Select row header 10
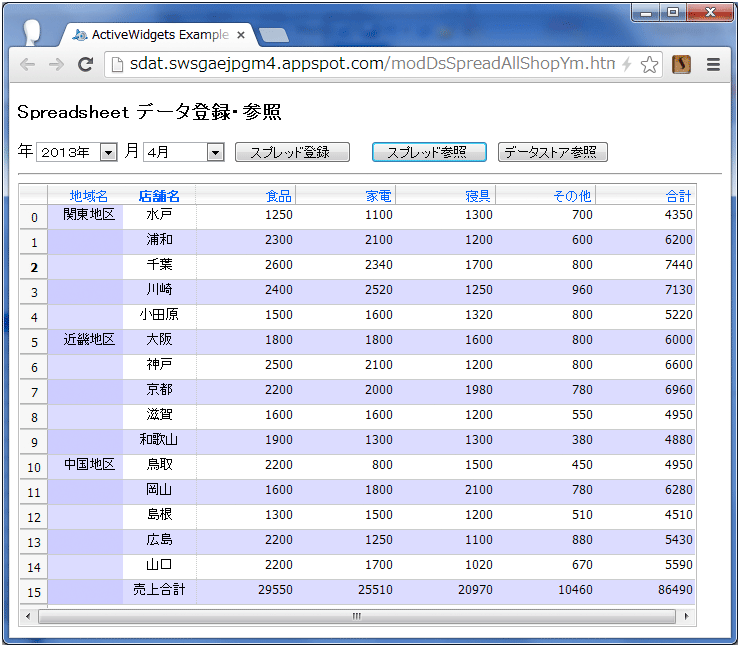Image resolution: width=738 pixels, height=647 pixels. tap(34, 467)
